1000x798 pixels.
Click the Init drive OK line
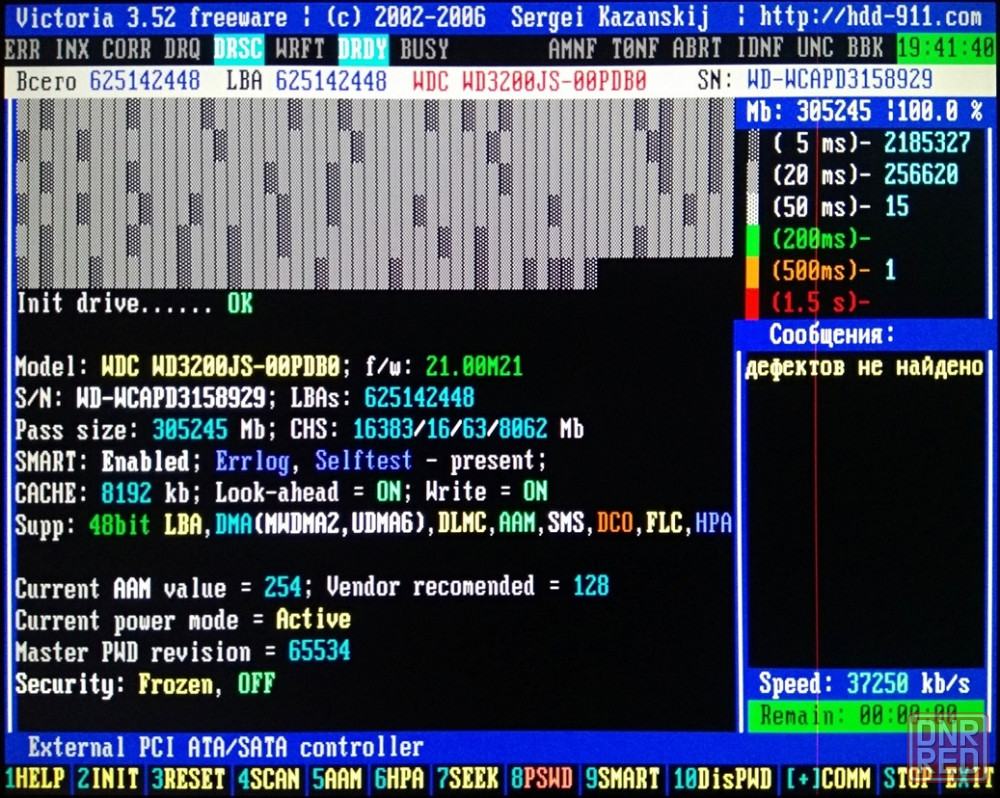coord(135,304)
